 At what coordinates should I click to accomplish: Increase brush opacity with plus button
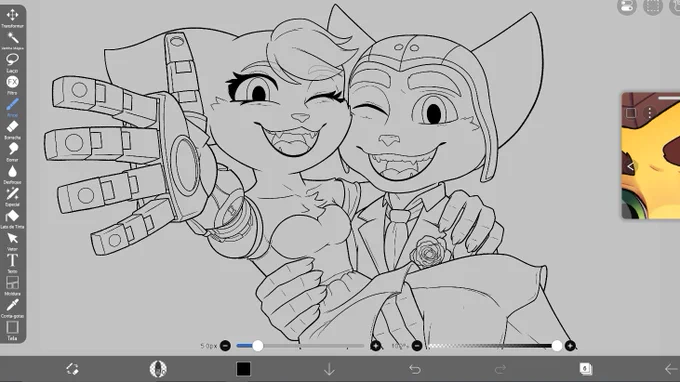[570, 346]
